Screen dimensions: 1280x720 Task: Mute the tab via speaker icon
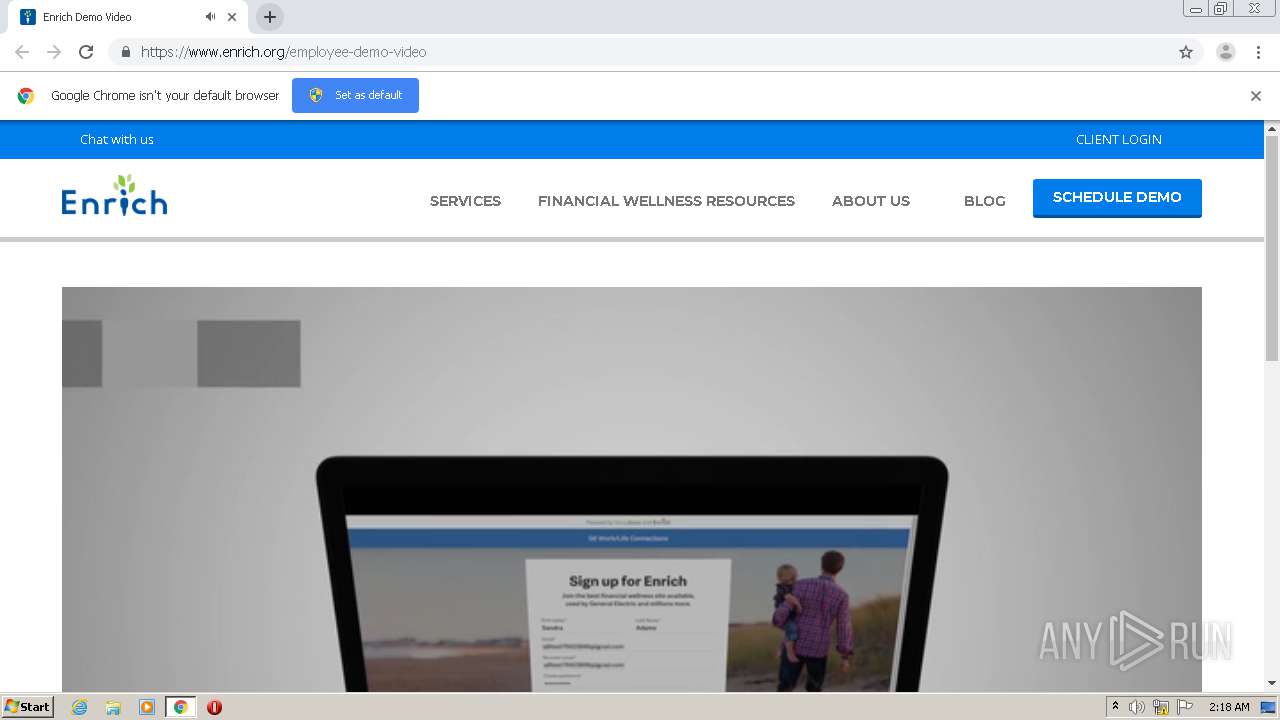210,17
